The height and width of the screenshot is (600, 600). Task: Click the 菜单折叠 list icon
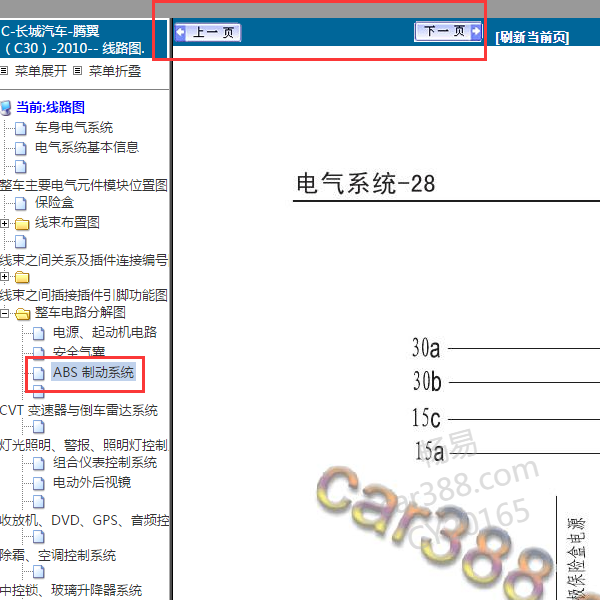pyautogui.click(x=77, y=70)
